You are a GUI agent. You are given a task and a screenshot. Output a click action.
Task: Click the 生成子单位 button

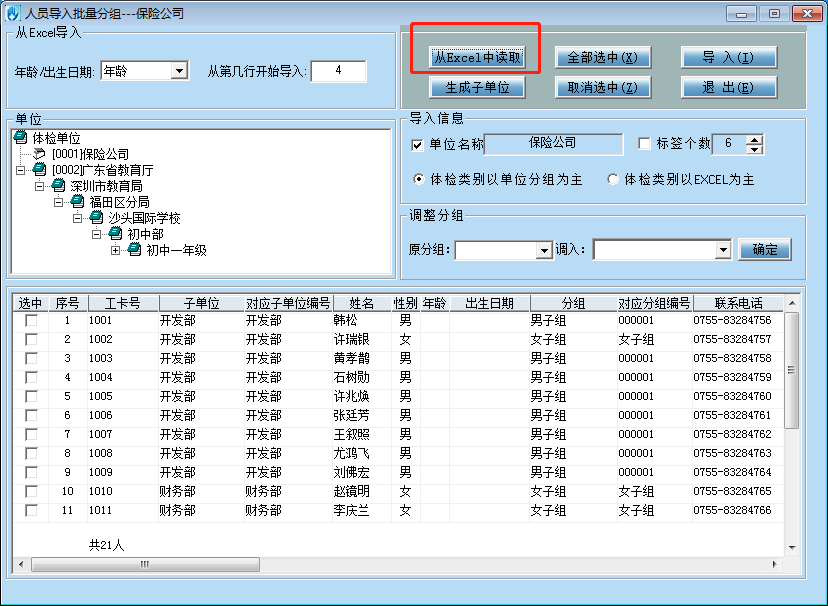point(477,87)
